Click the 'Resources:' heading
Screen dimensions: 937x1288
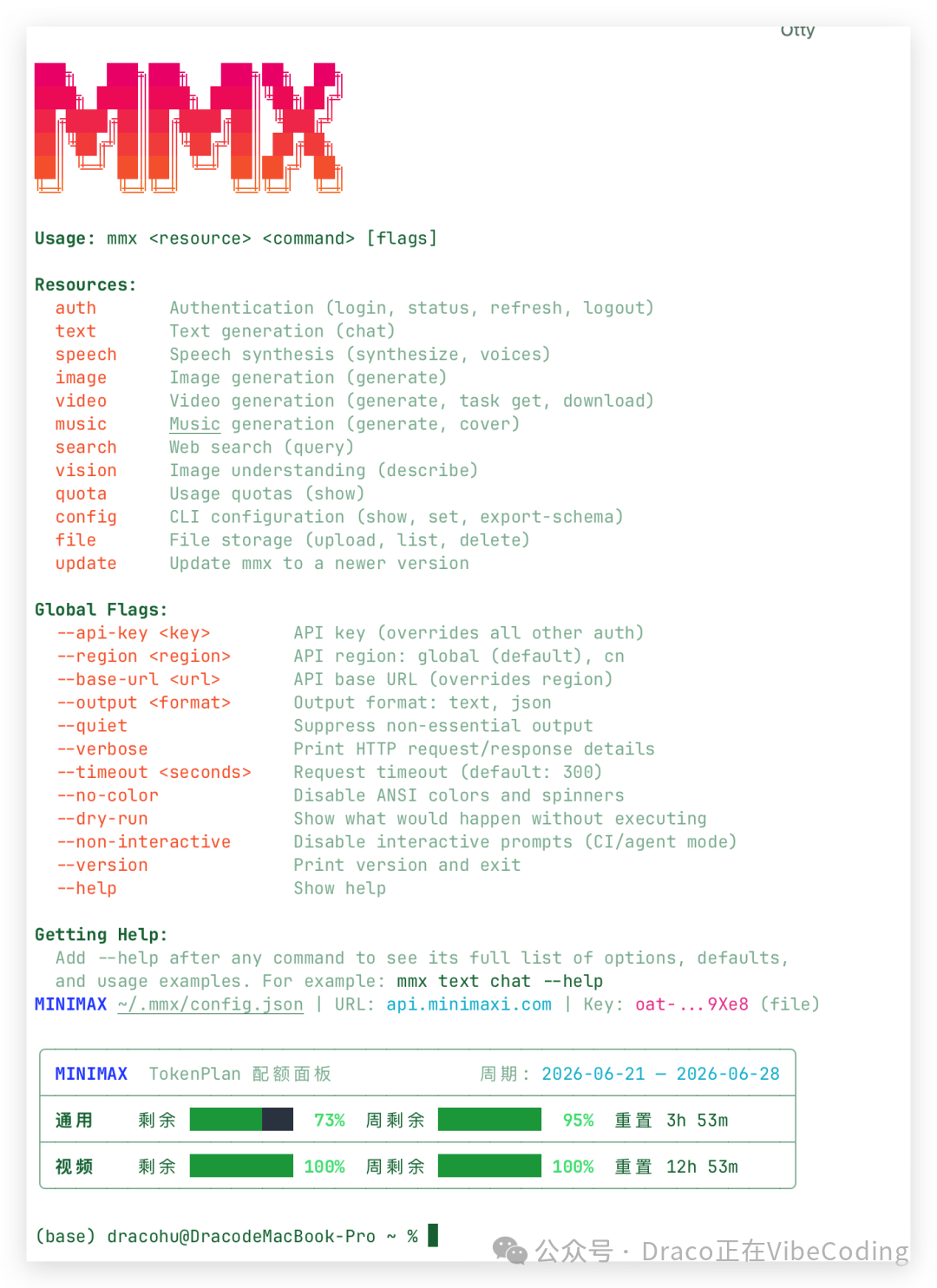coord(86,284)
